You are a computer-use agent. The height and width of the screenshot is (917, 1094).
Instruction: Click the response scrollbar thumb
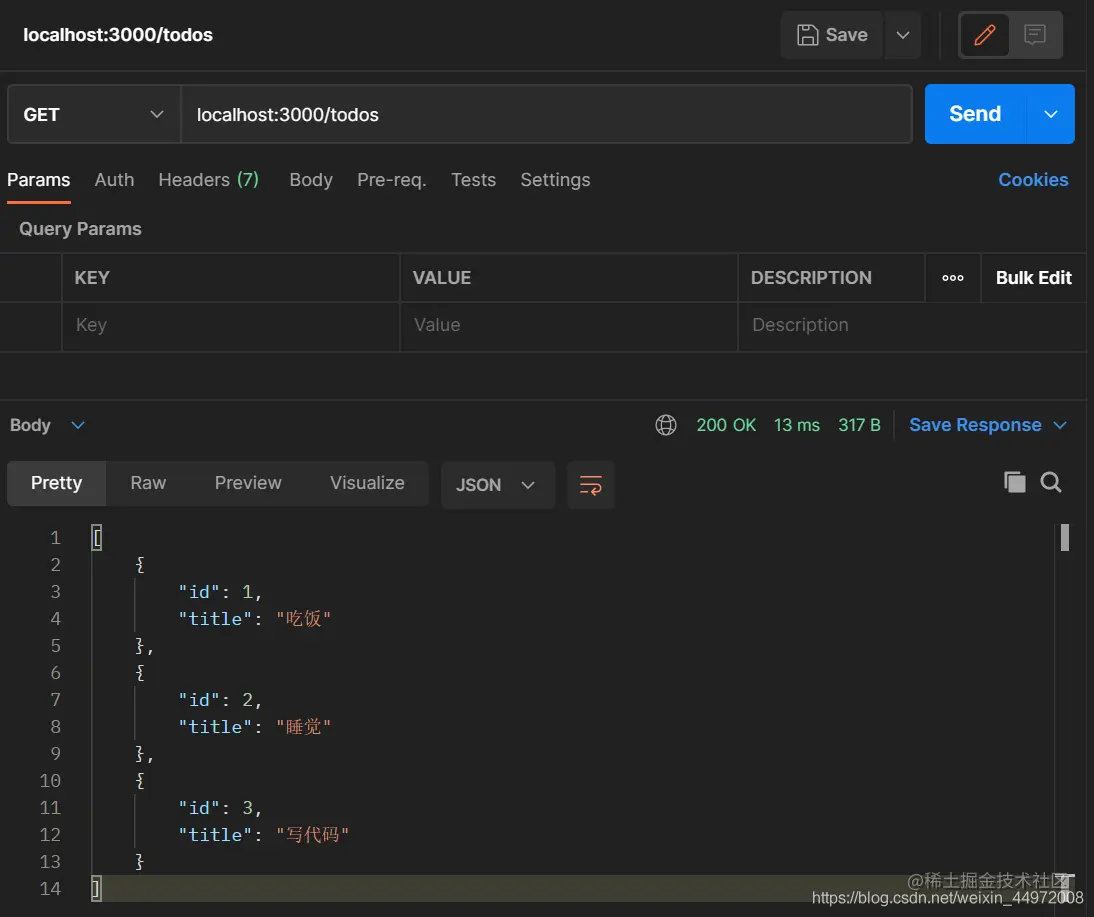tap(1065, 537)
